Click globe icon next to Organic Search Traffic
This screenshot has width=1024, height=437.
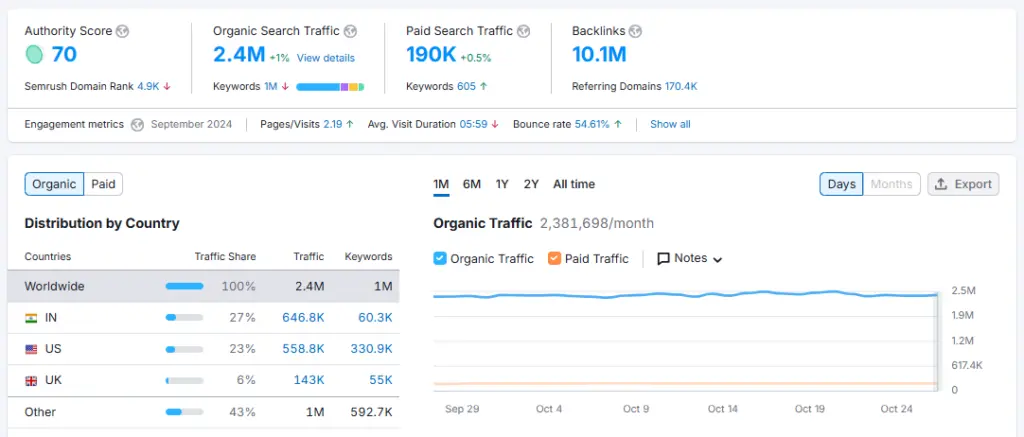(350, 32)
